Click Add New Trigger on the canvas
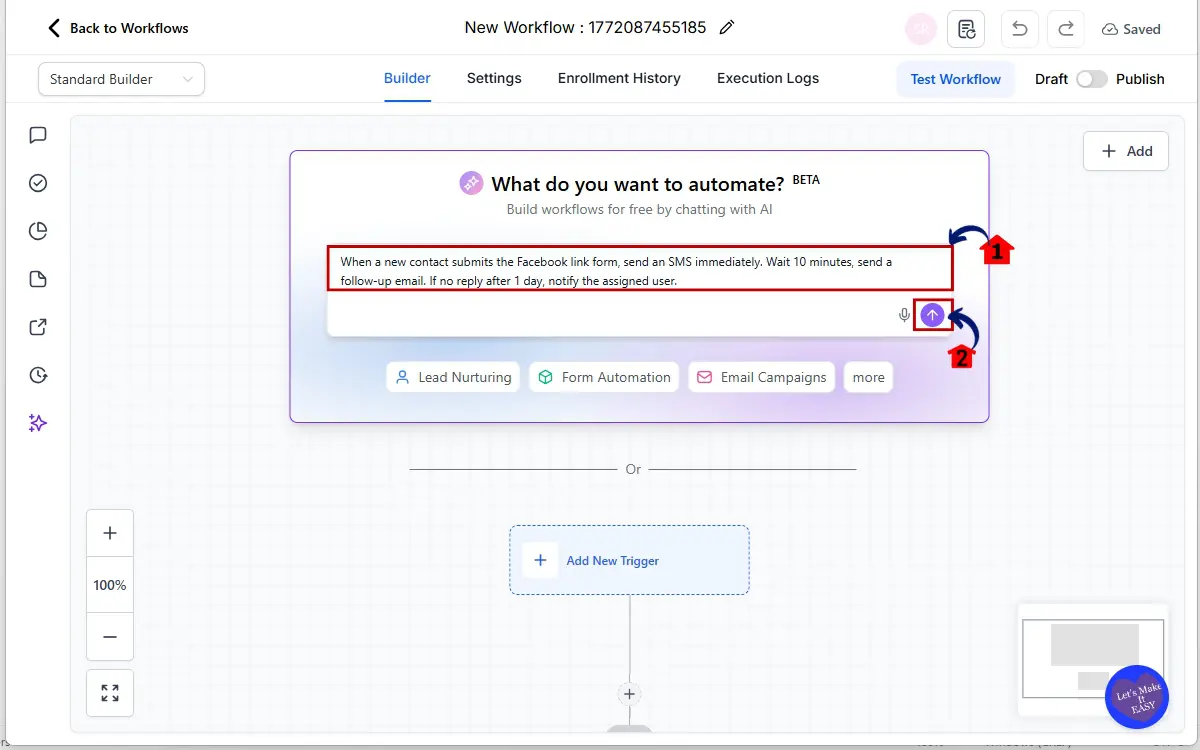 [629, 560]
